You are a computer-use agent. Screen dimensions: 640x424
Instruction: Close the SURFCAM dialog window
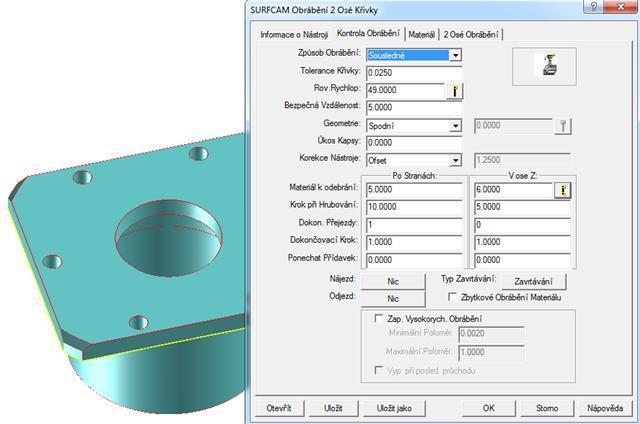(x=620, y=6)
